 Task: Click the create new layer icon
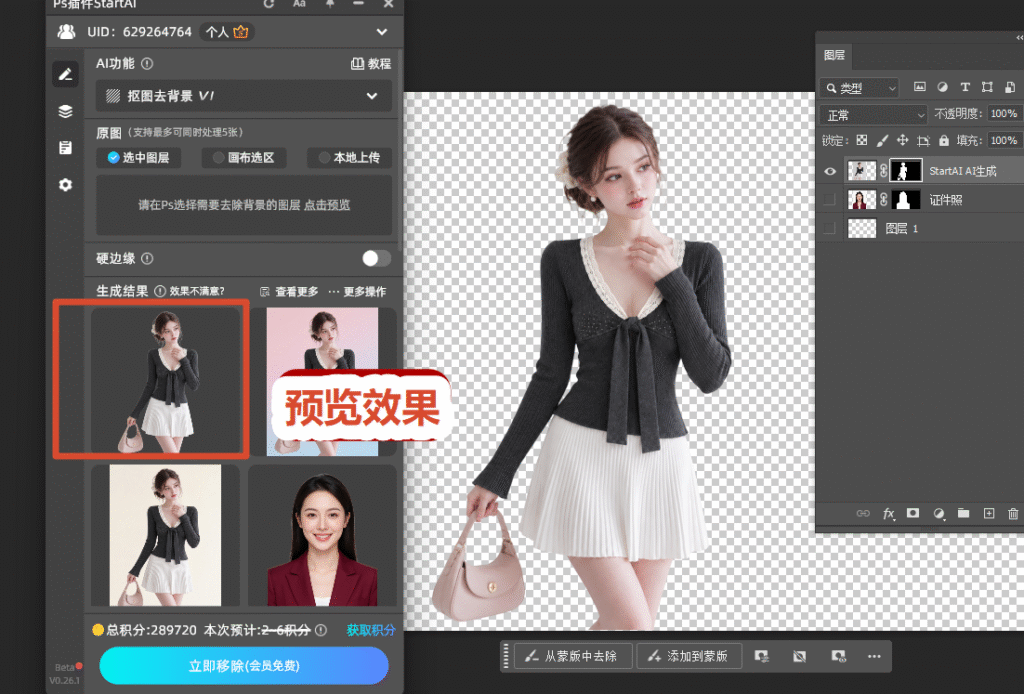[989, 514]
